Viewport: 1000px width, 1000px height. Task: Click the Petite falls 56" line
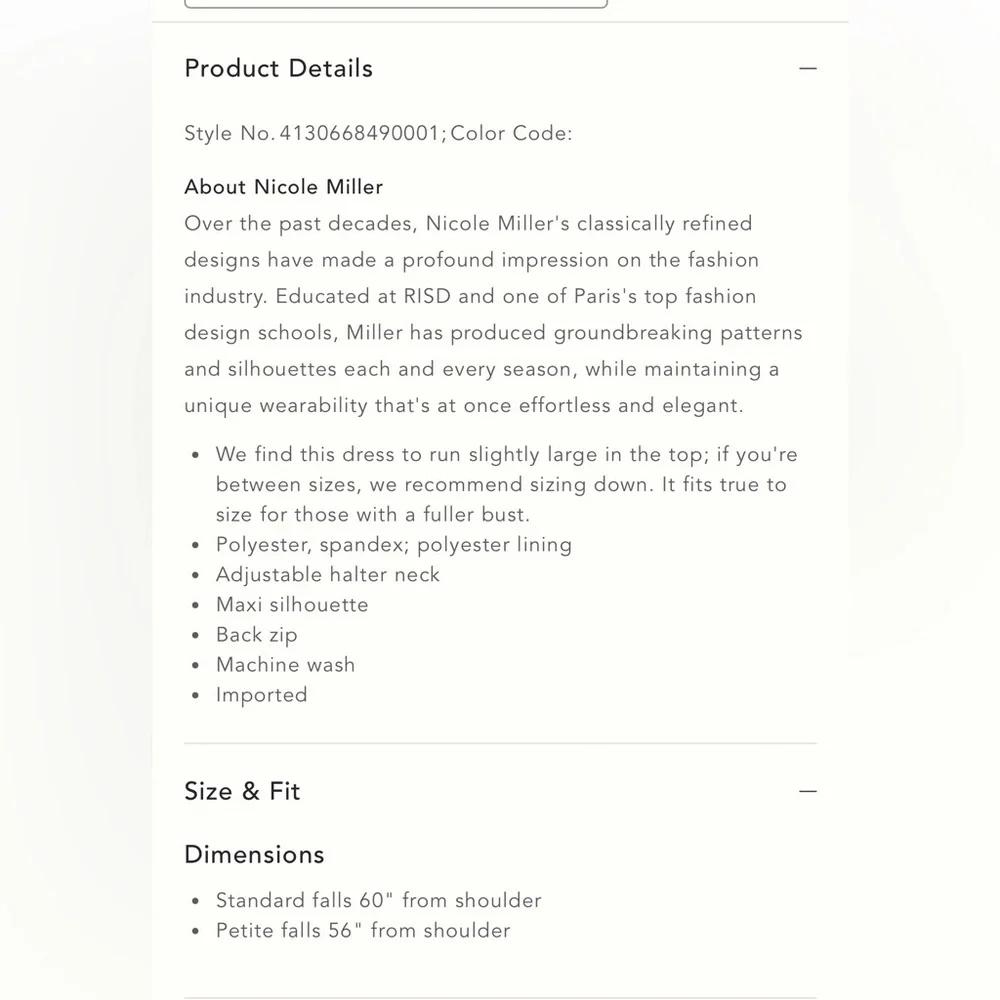[363, 930]
